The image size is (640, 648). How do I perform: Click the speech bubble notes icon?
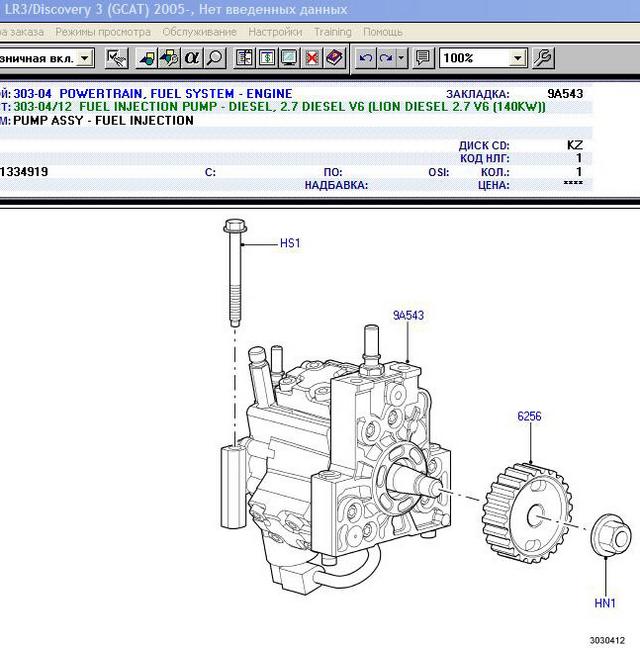423,58
